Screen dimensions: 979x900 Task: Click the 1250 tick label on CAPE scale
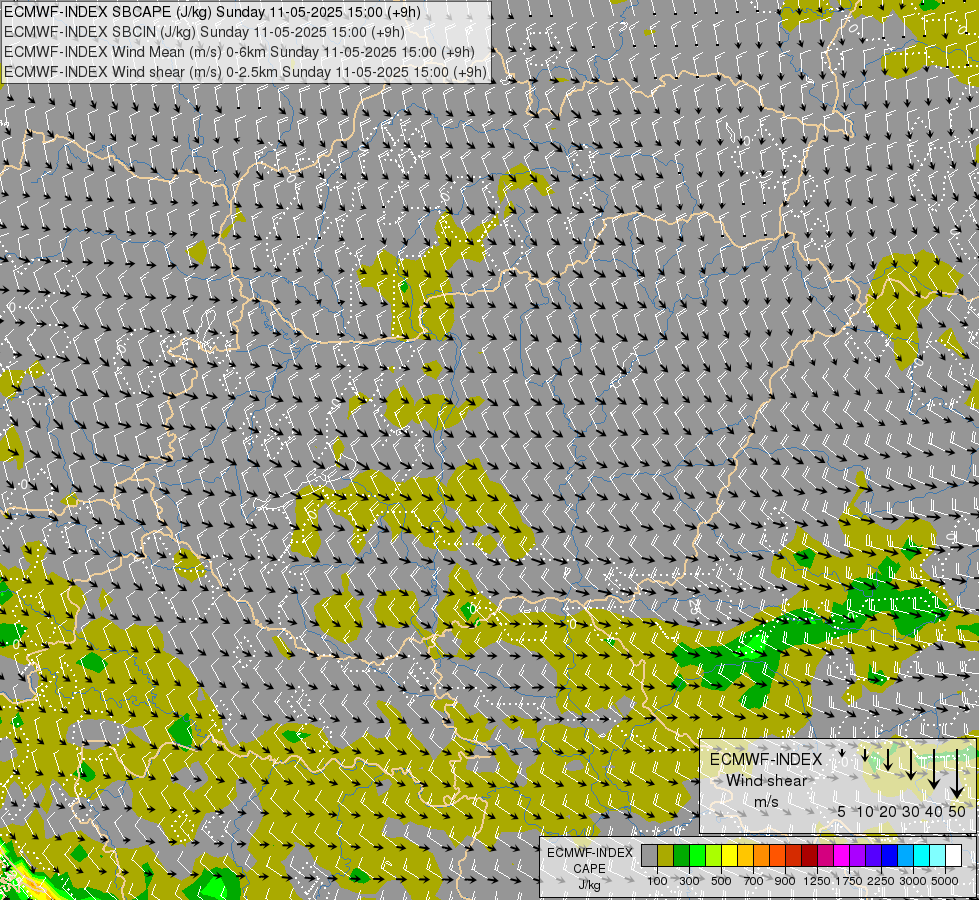[x=817, y=881]
